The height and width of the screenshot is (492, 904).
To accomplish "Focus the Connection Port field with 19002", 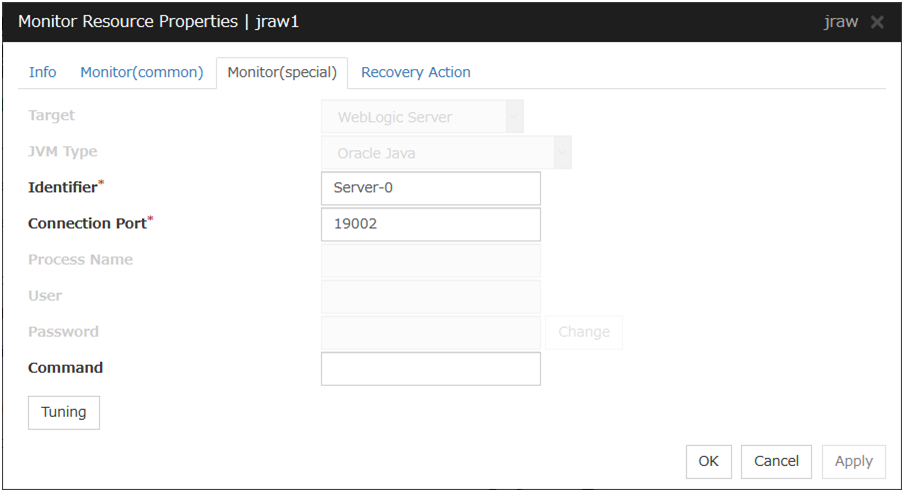I will coord(431,225).
